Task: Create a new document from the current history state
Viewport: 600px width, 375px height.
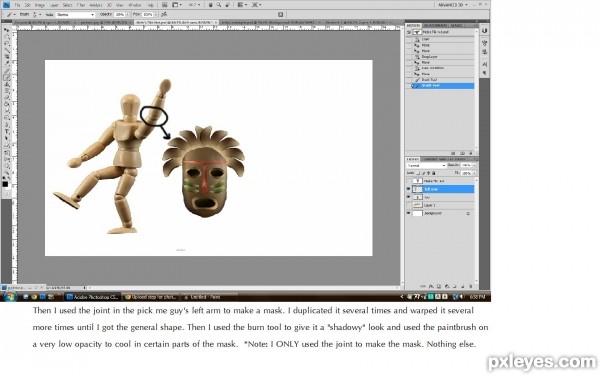Action: point(453,153)
